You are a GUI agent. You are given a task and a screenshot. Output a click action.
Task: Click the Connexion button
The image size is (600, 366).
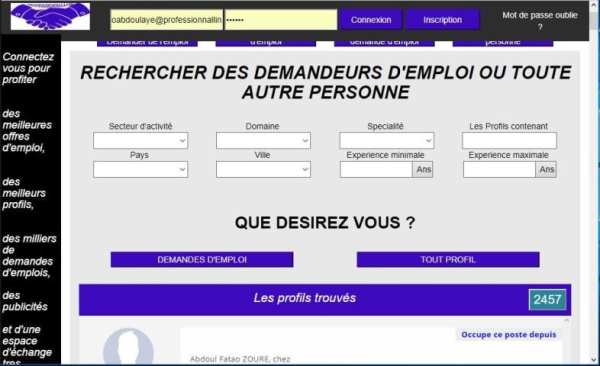pos(371,20)
